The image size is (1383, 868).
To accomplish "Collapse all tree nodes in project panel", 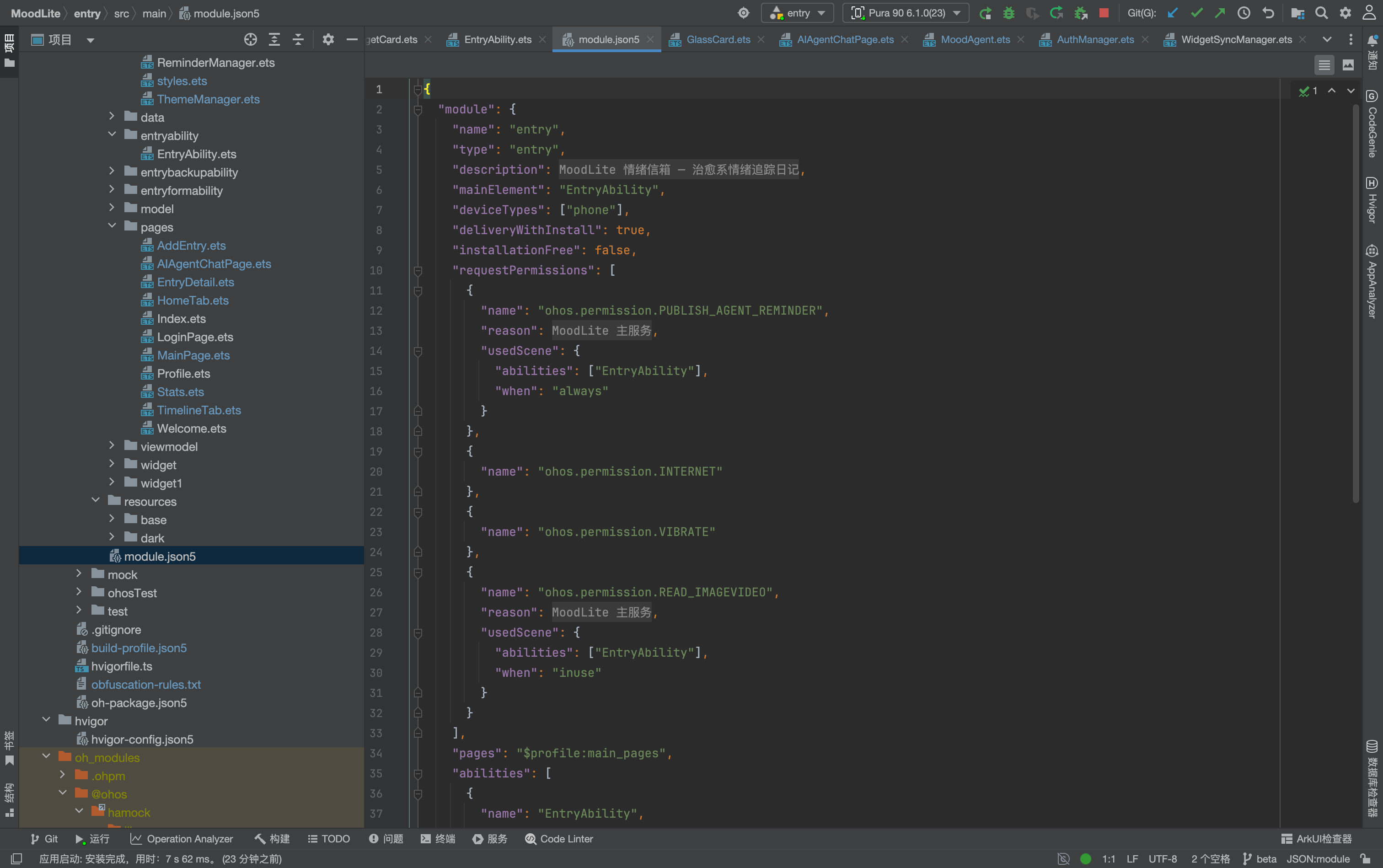I will [x=298, y=40].
